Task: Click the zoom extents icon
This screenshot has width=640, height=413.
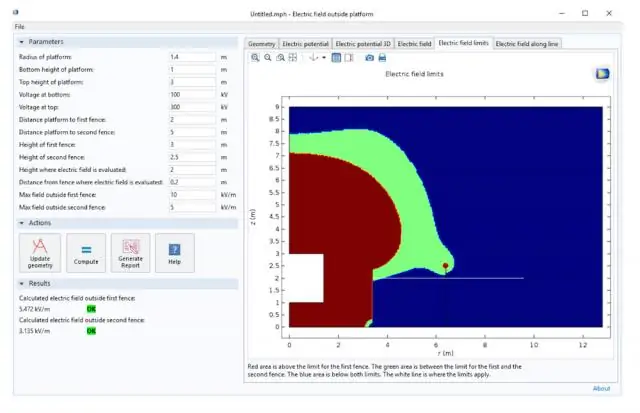Action: coord(293,58)
